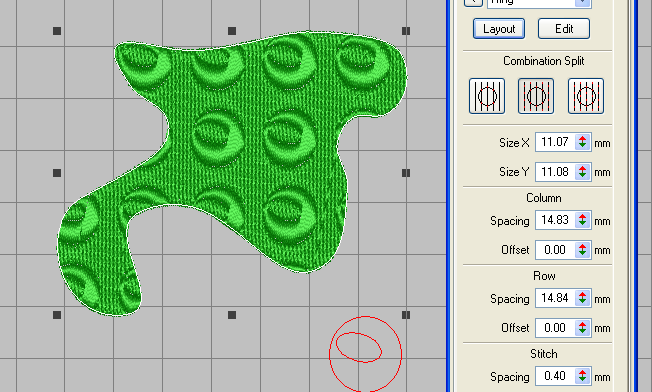The width and height of the screenshot is (652, 392).
Task: Click the Row Offset stepper arrows
Action: 583,328
